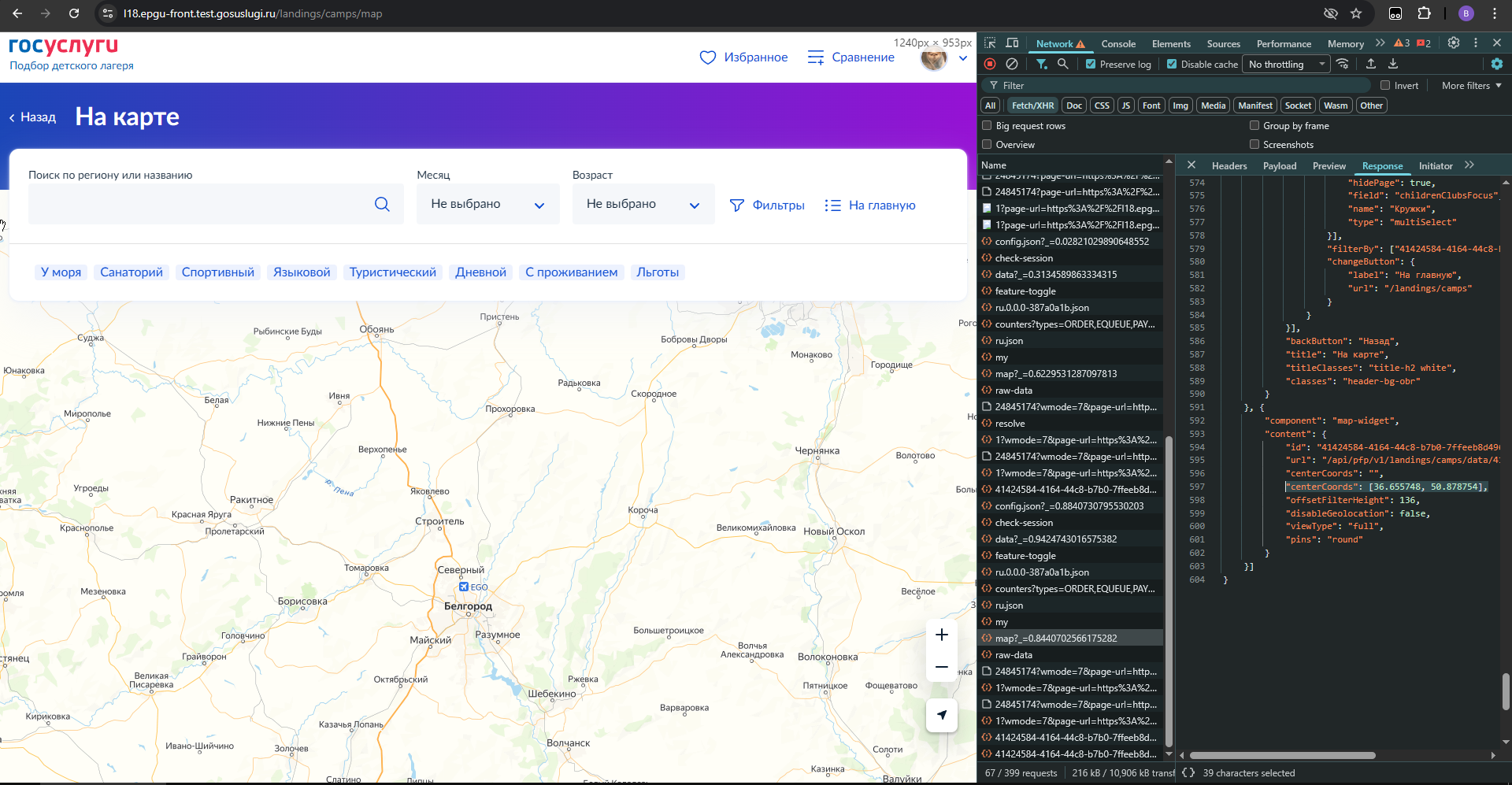Switch to the Console tab
This screenshot has height=785, width=1512.
[x=1118, y=44]
